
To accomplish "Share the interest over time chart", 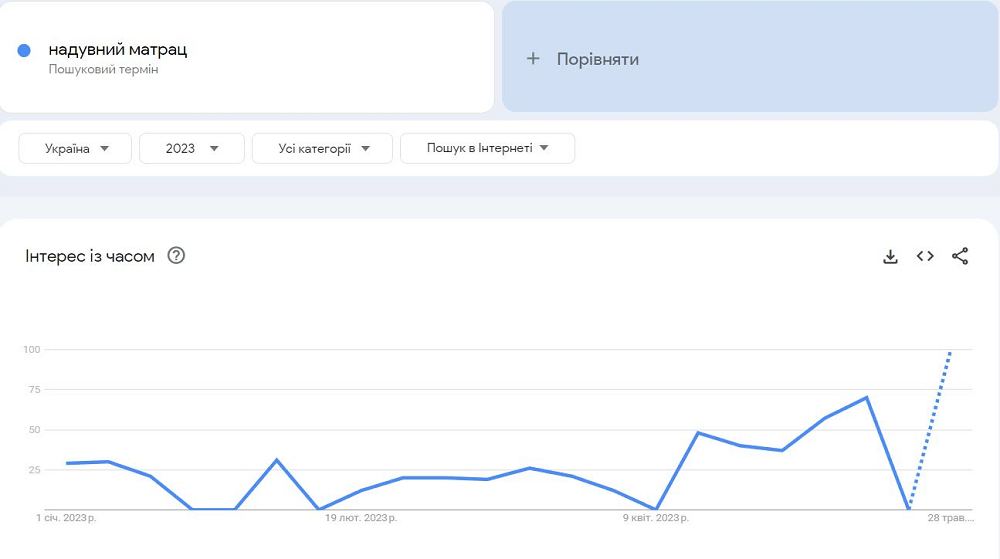I will [960, 257].
